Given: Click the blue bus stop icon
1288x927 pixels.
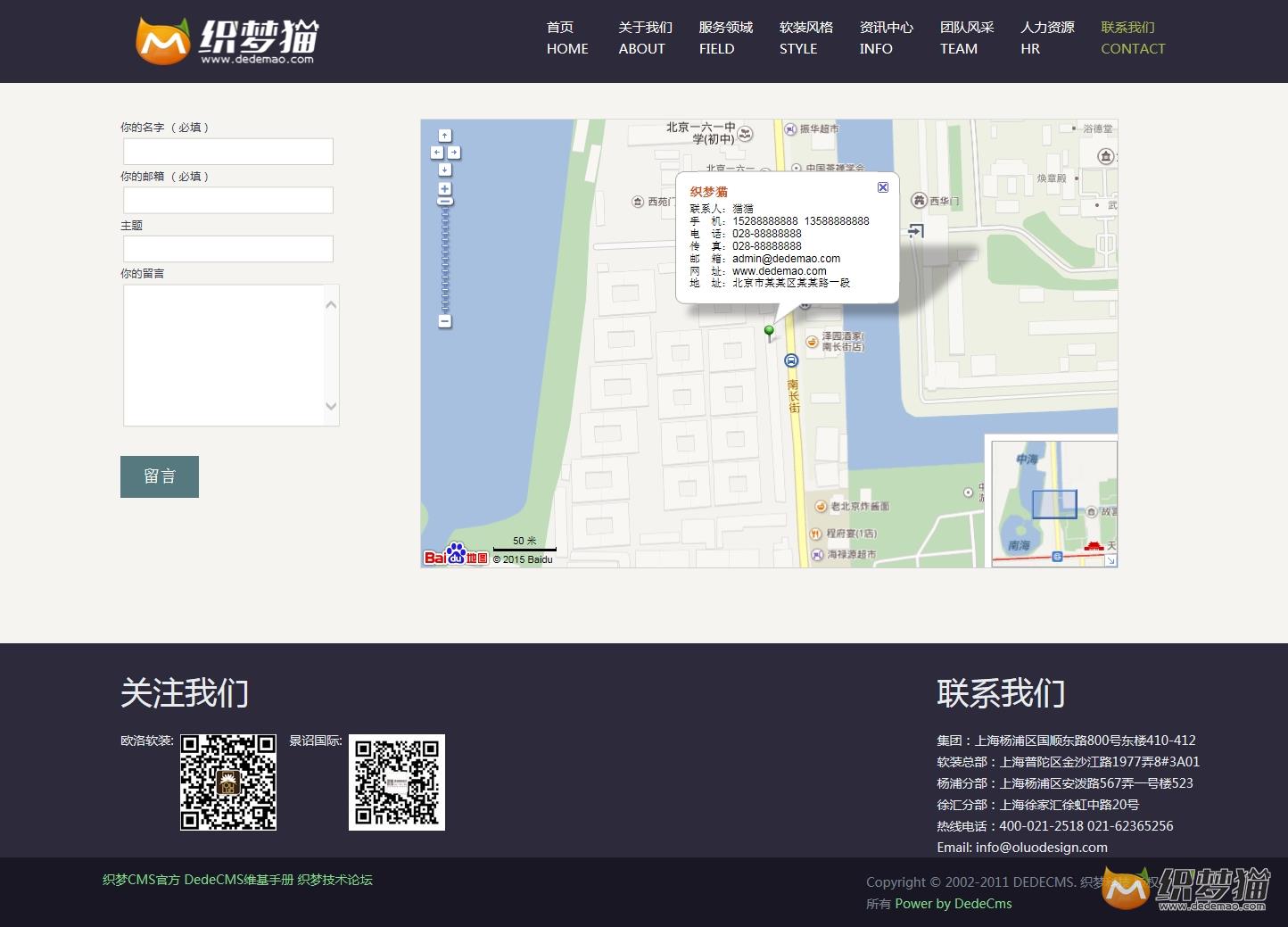Looking at the screenshot, I should coord(790,360).
